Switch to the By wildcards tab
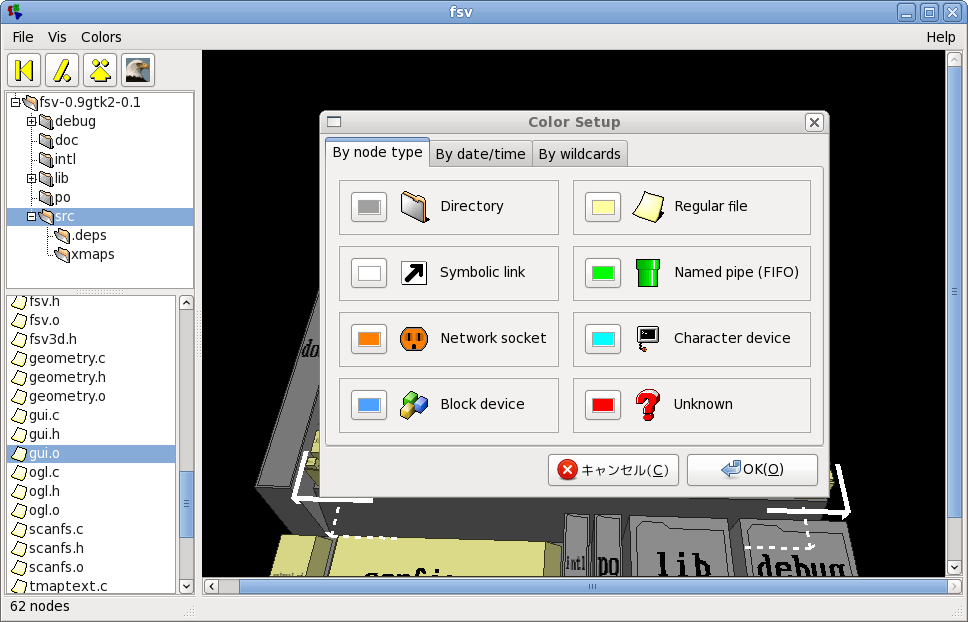The image size is (968, 622). coord(580,154)
